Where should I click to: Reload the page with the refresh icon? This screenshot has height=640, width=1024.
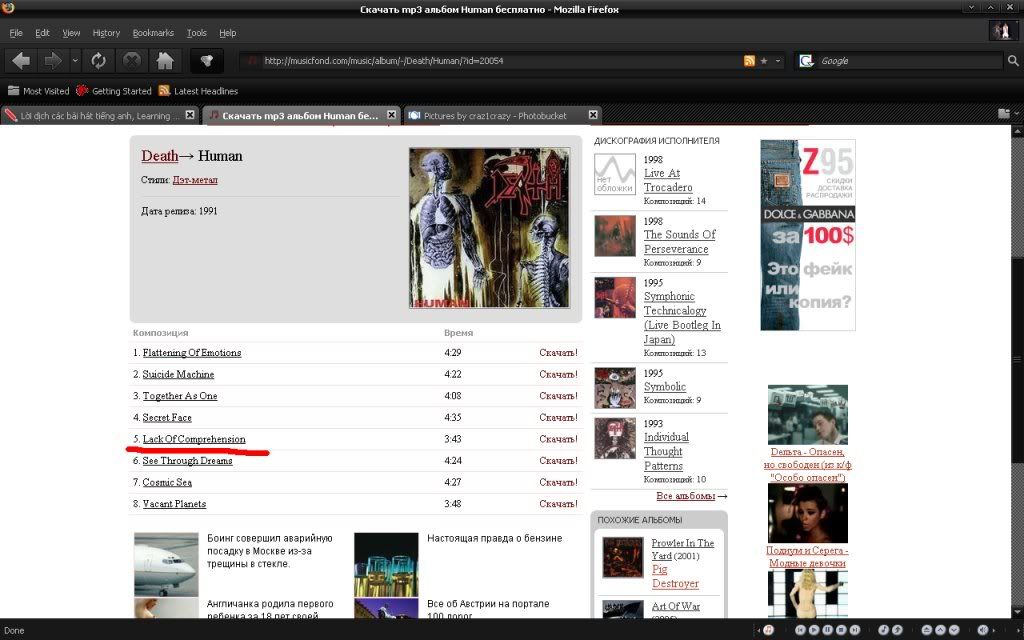tap(98, 61)
